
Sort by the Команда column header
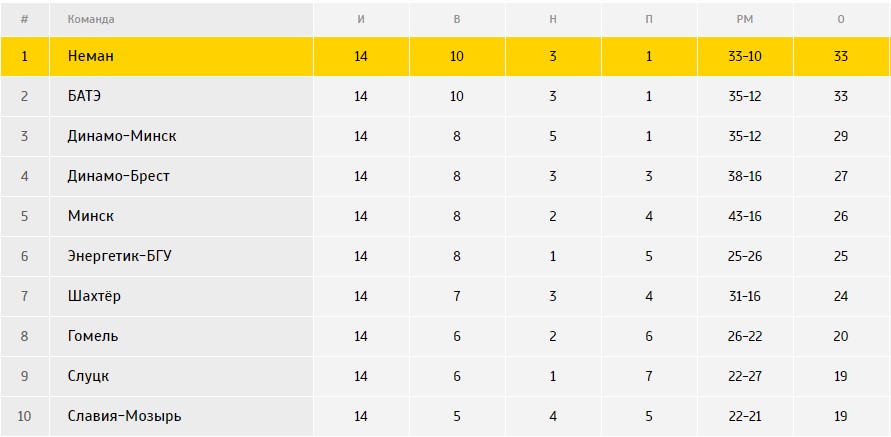[91, 19]
